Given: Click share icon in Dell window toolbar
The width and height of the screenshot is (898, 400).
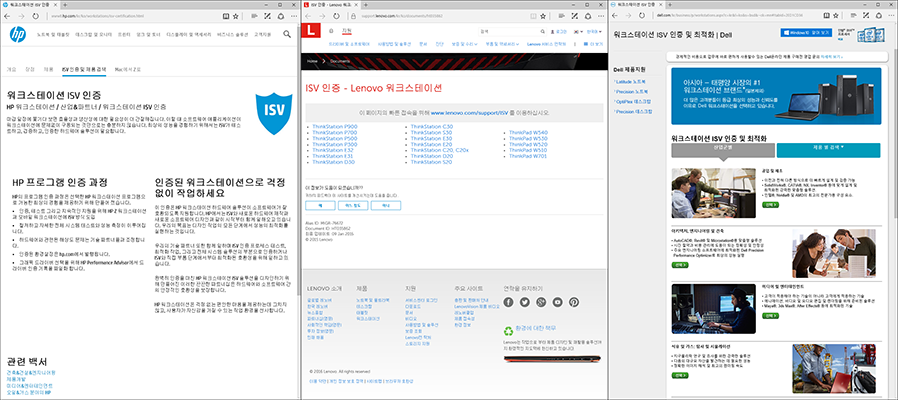Looking at the screenshot, I should pyautogui.click(x=880, y=16).
